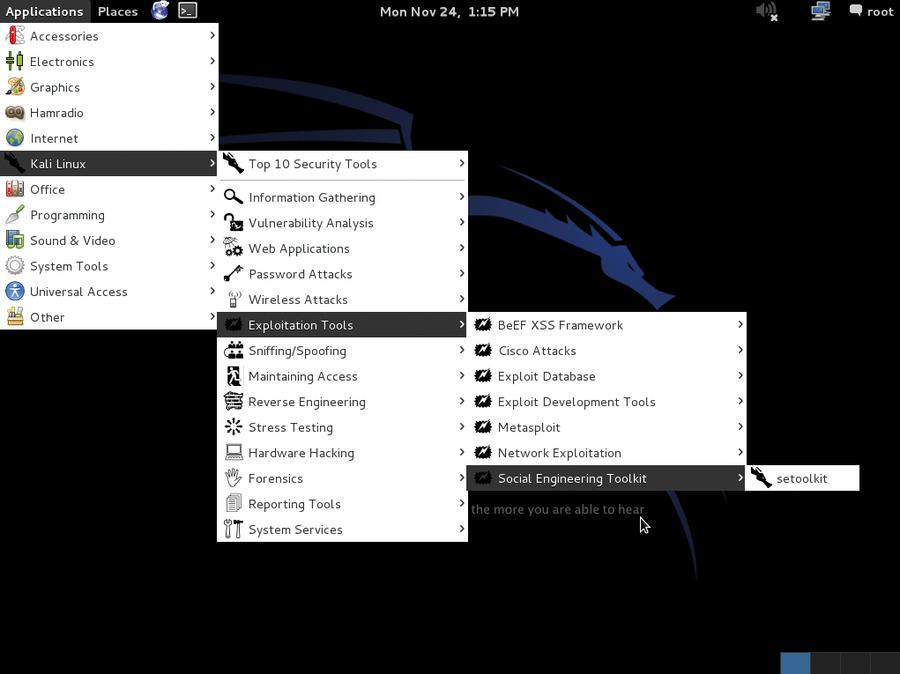The height and width of the screenshot is (674, 900).
Task: Click the muted volume icon
Action: (x=767, y=11)
